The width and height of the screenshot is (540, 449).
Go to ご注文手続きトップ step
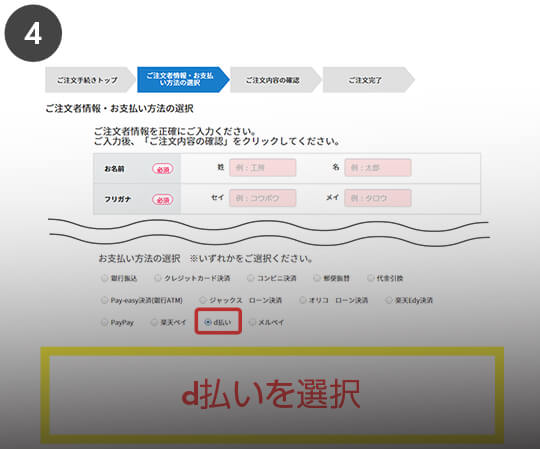[90, 80]
